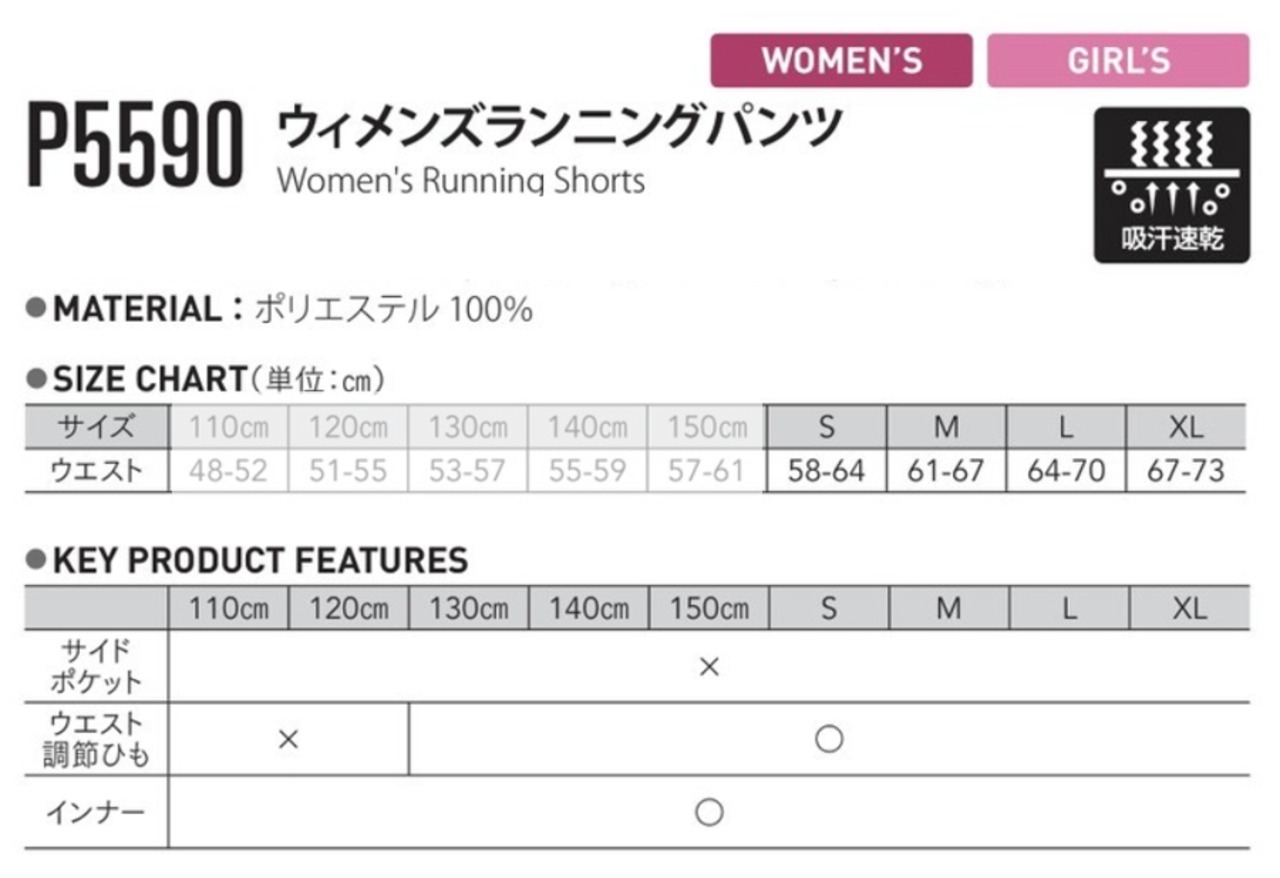
Task: Click the サイドポケット row label
Action: tap(96, 667)
